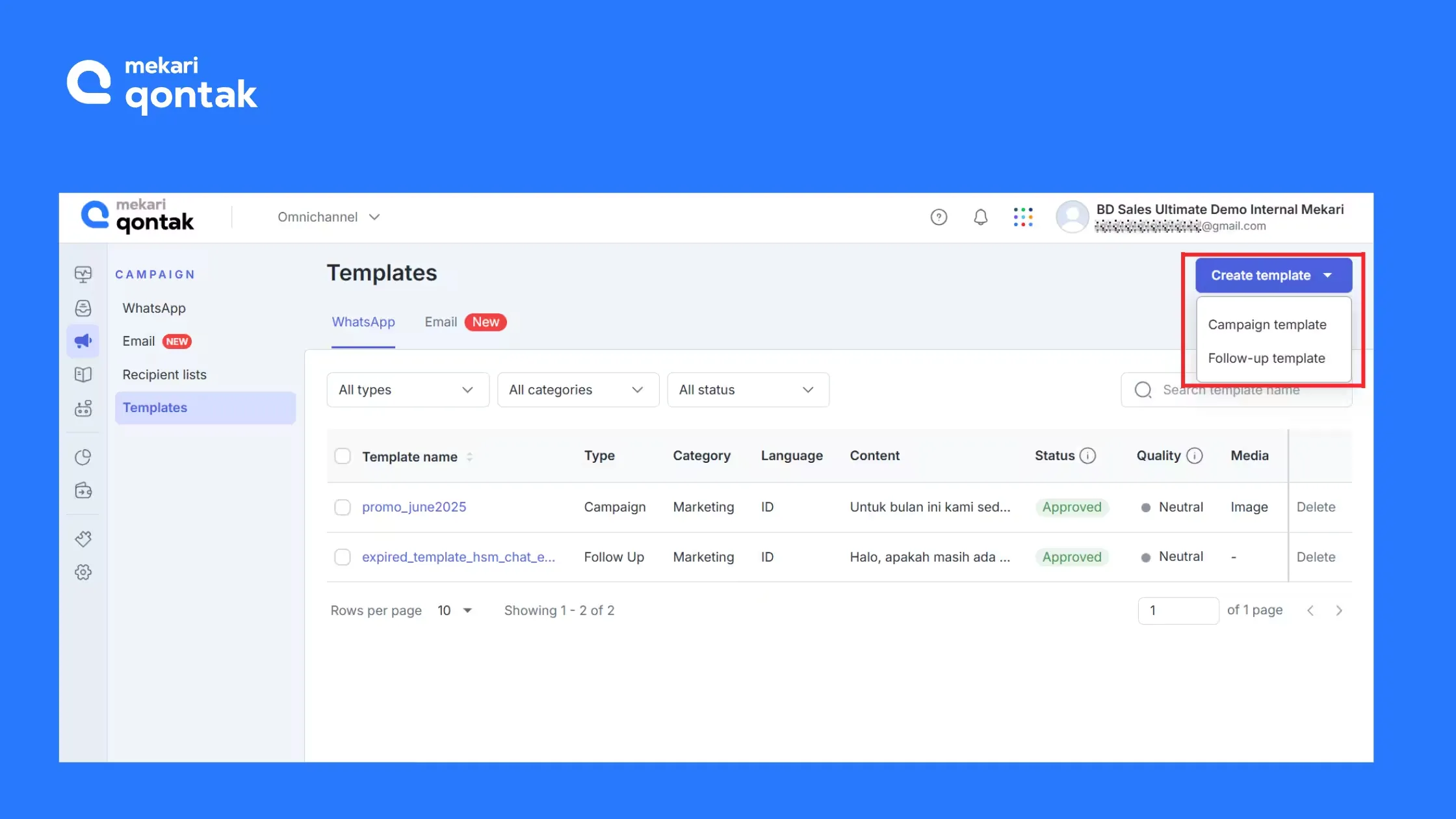Switch to the Email templates tab
The image size is (1456, 819).
click(441, 322)
